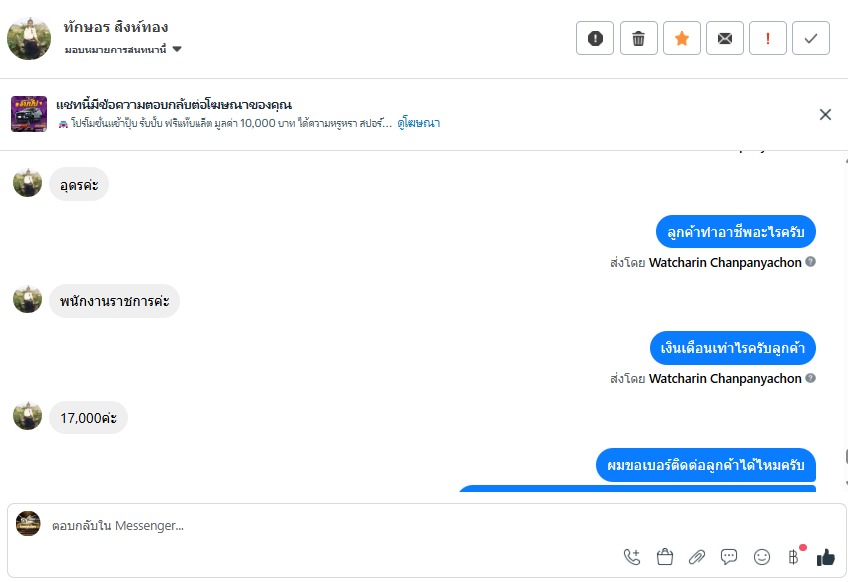This screenshot has width=848, height=582.
Task: Click the envelope mark-as-unread icon
Action: [725, 39]
